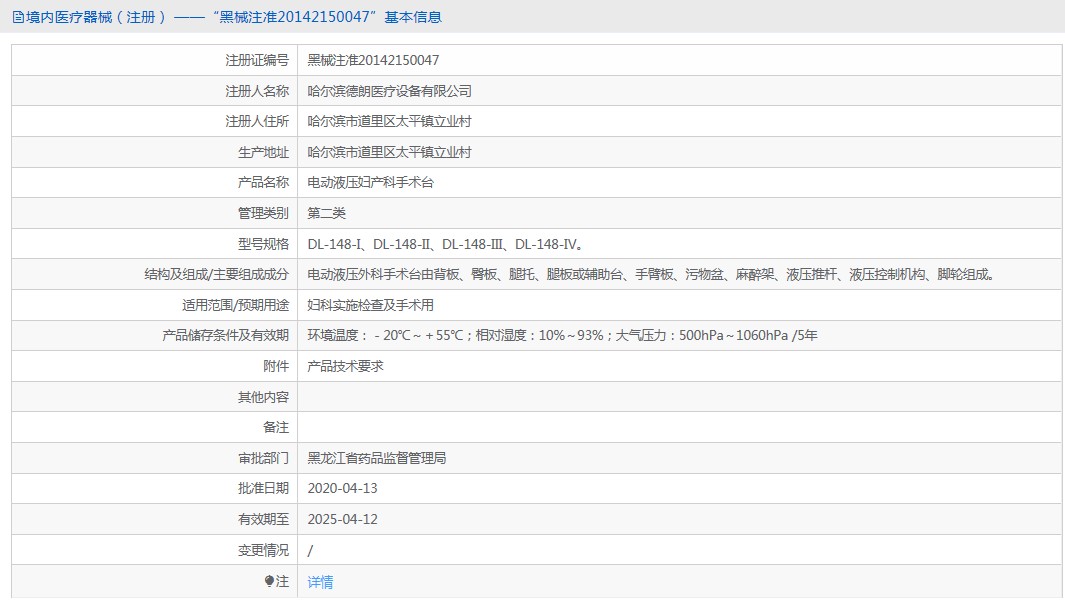The width and height of the screenshot is (1065, 602).
Task: Click the address value in 注册人住所 row
Action: (x=389, y=122)
